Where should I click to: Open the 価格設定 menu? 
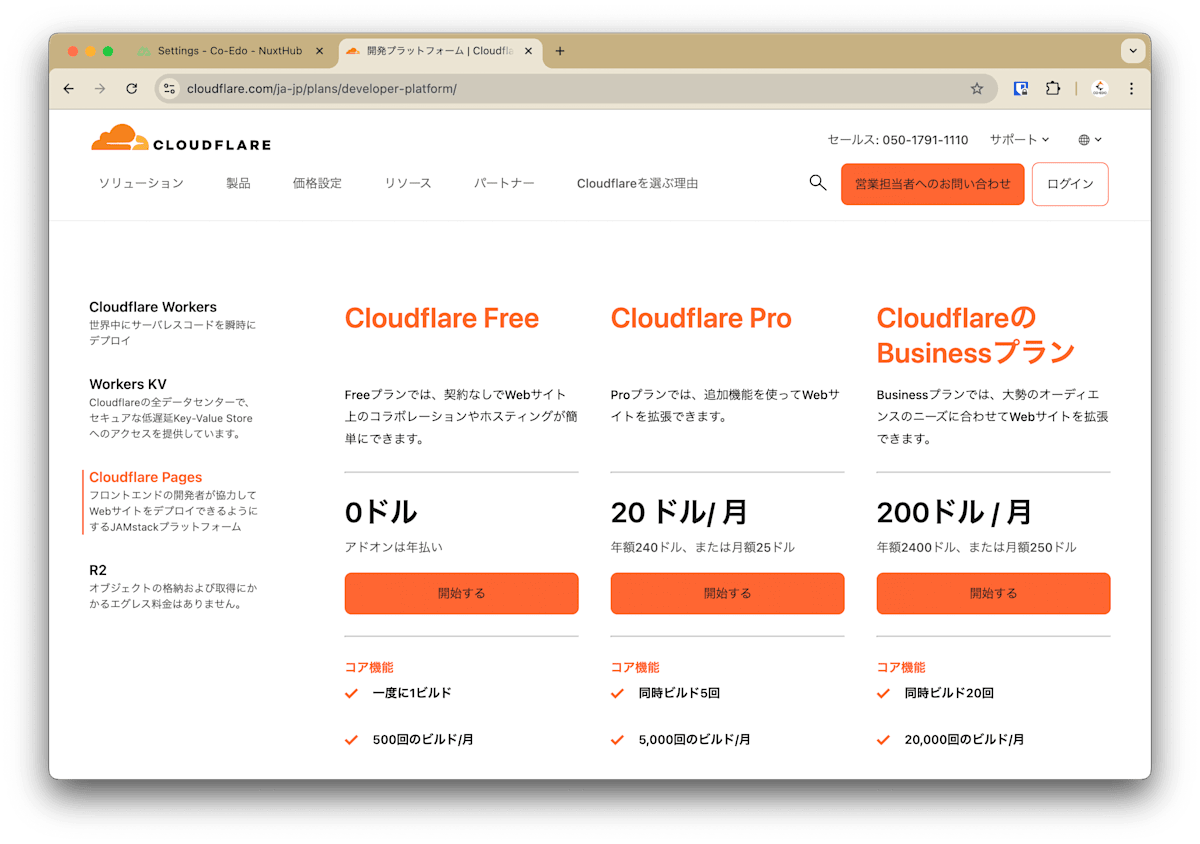tap(317, 183)
